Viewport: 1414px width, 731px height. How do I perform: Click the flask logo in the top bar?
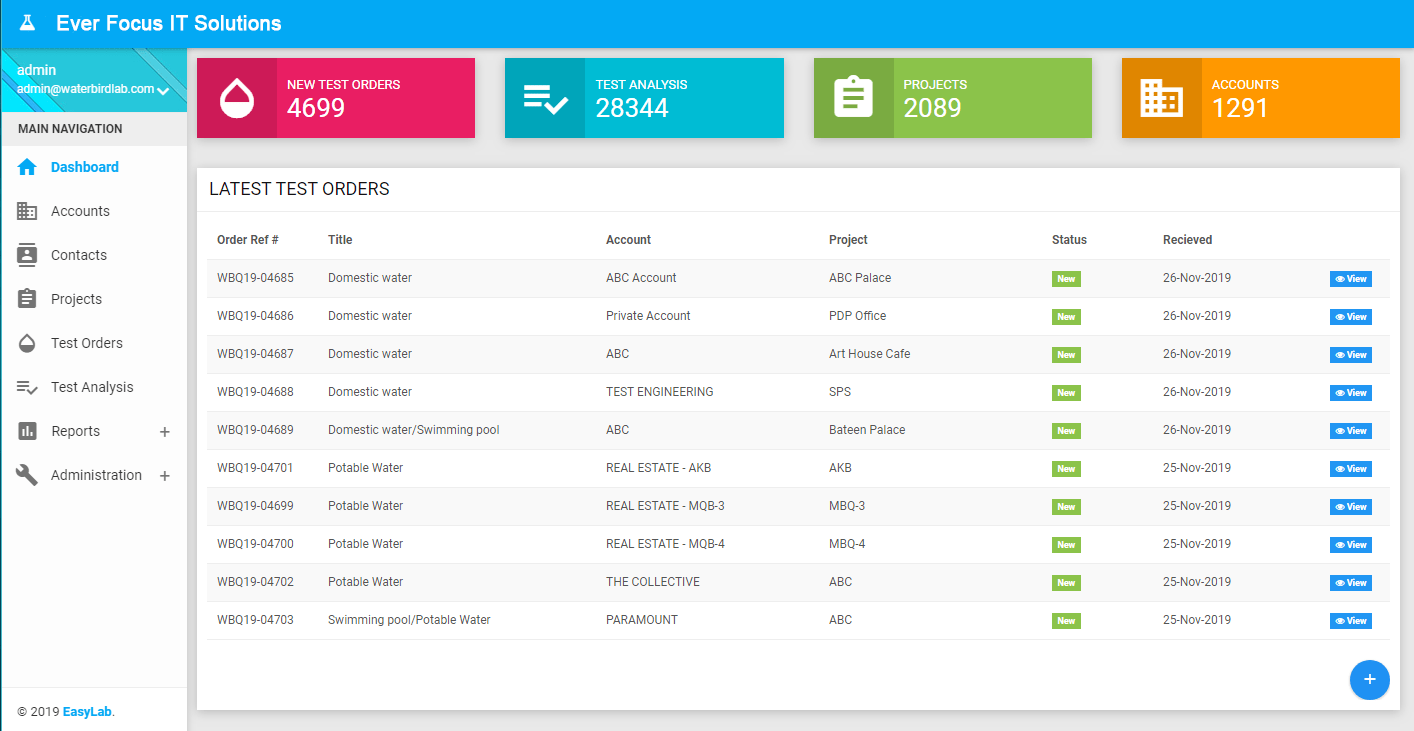coord(27,22)
